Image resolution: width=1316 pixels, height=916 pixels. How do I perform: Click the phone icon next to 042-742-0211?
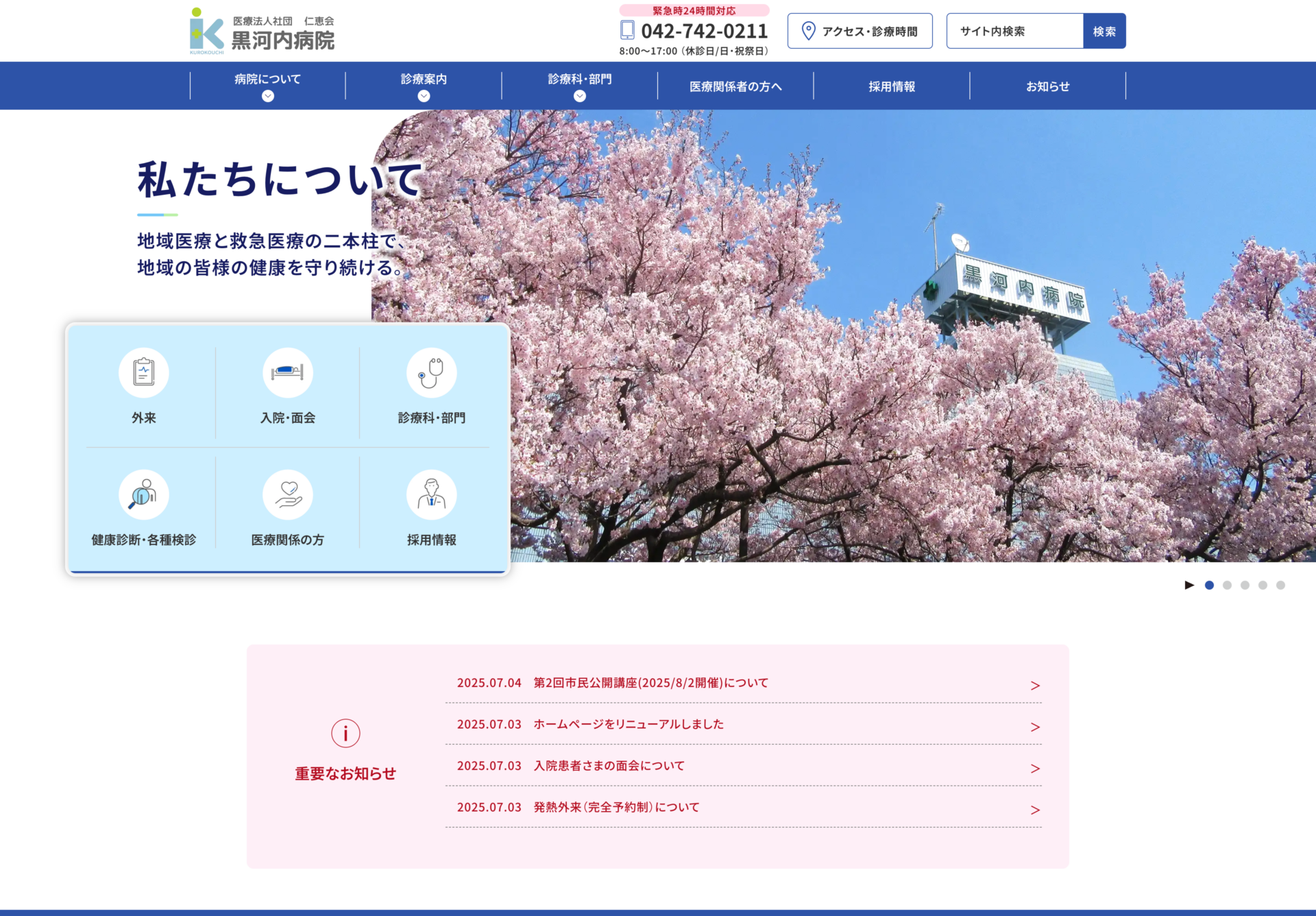pos(626,31)
